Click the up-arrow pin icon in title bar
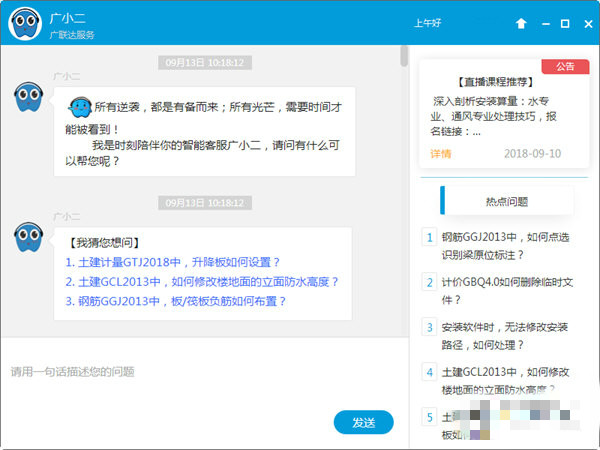The height and width of the screenshot is (450, 600). tap(521, 23)
